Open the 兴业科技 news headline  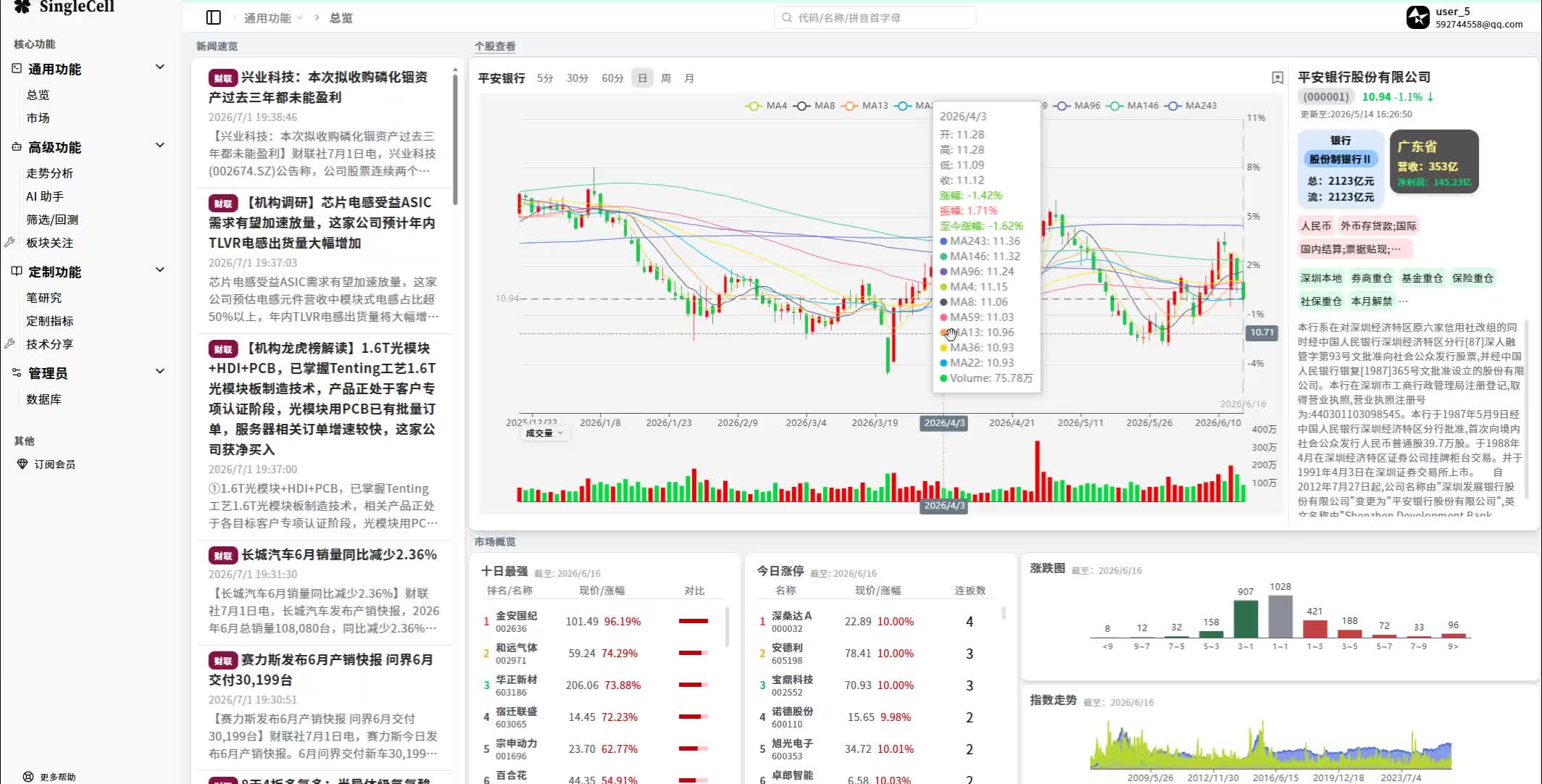point(318,87)
